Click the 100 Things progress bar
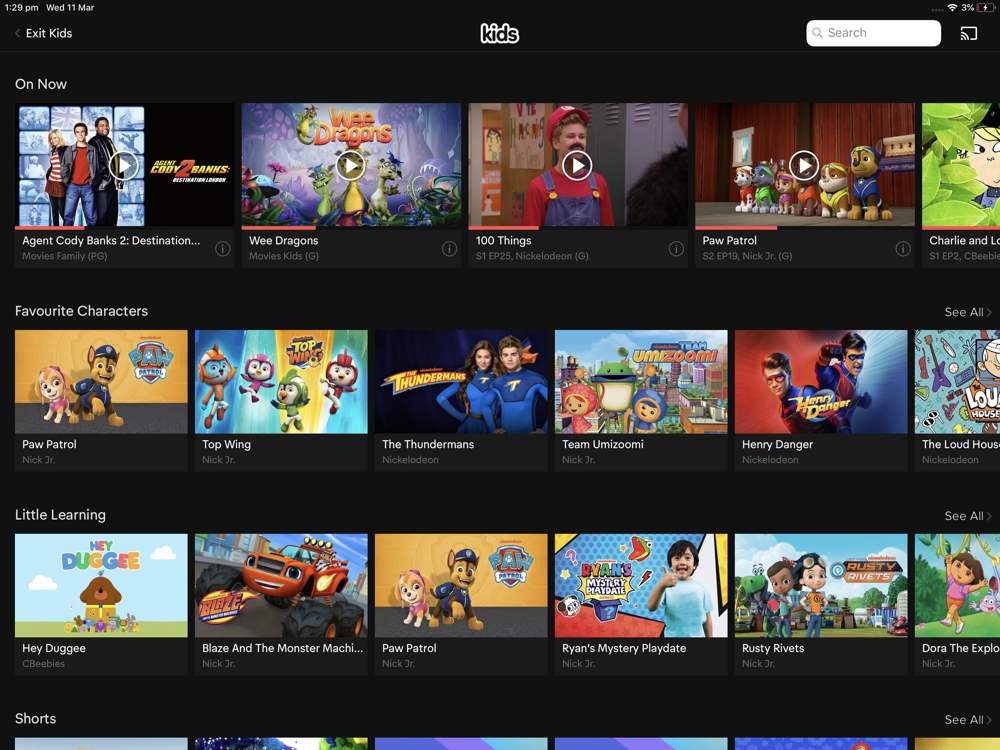Viewport: 1000px width, 750px height. (x=578, y=228)
